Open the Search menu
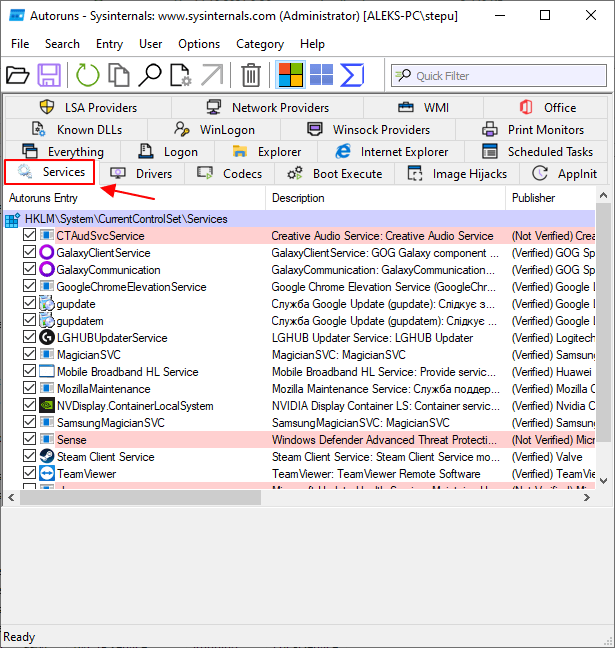Screen dimensions: 615x648 (62, 44)
